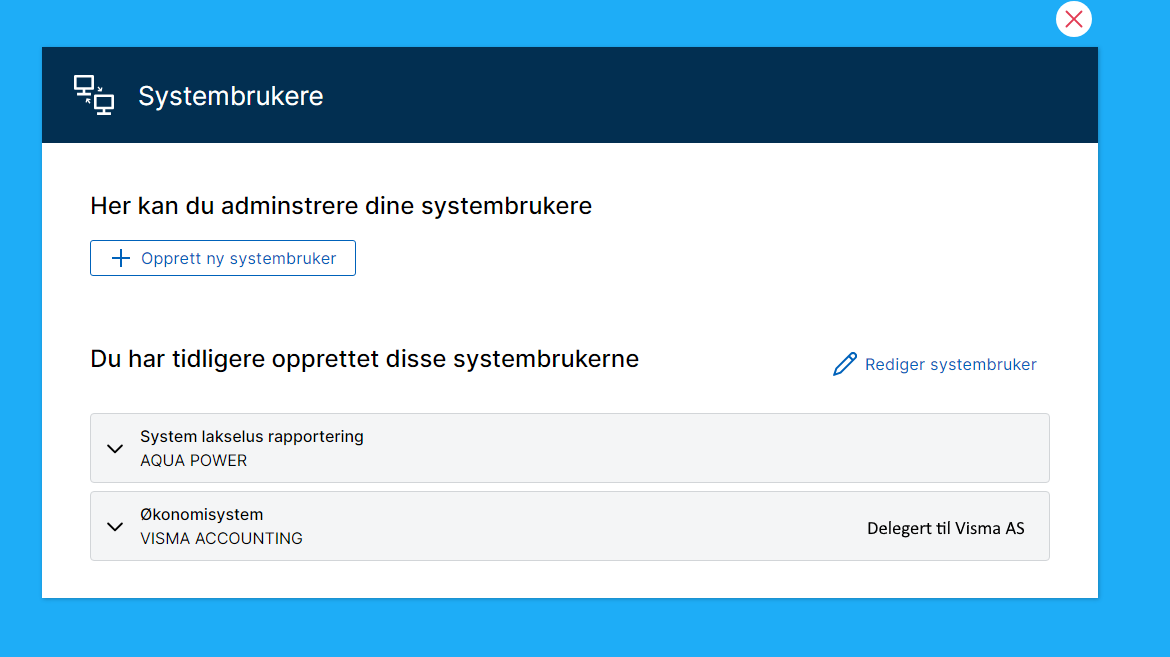This screenshot has width=1170, height=657.
Task: Click the plus icon on the create button
Action: (x=121, y=257)
